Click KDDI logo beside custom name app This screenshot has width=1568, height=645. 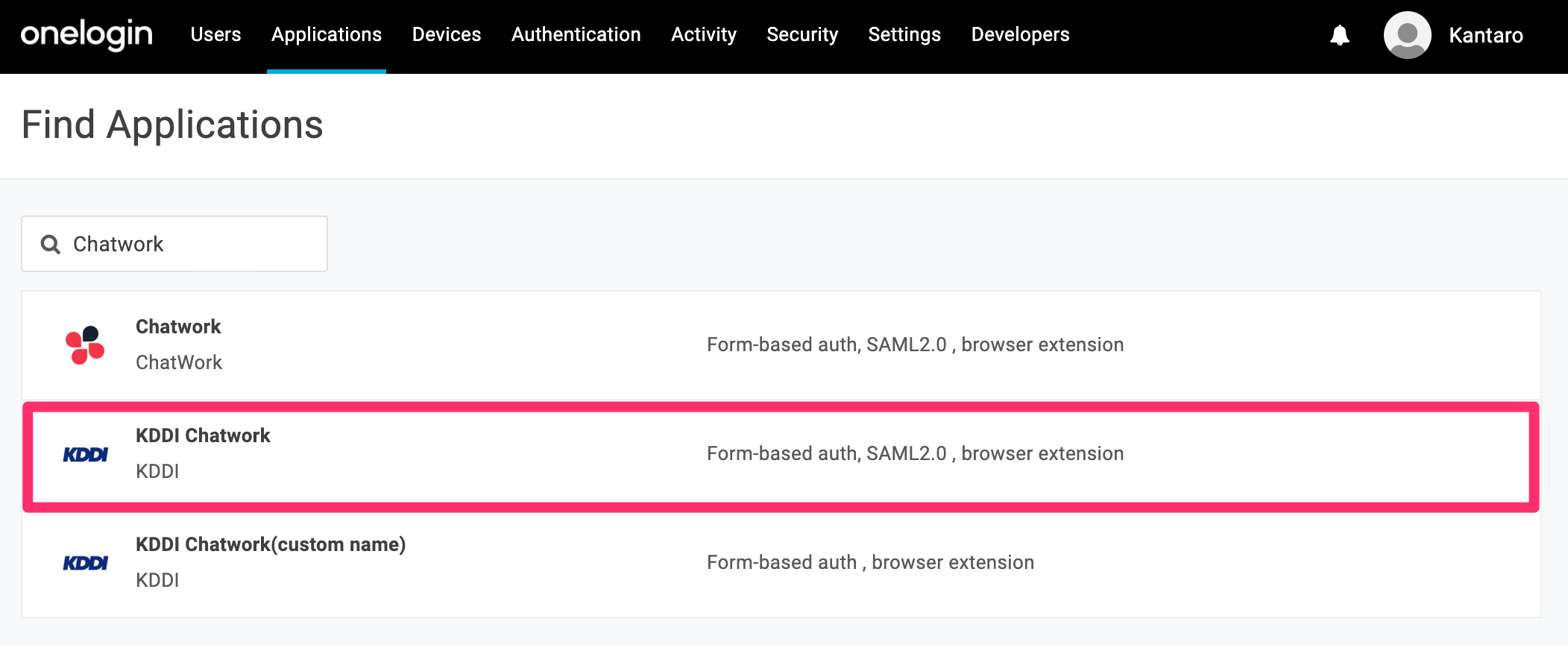85,563
